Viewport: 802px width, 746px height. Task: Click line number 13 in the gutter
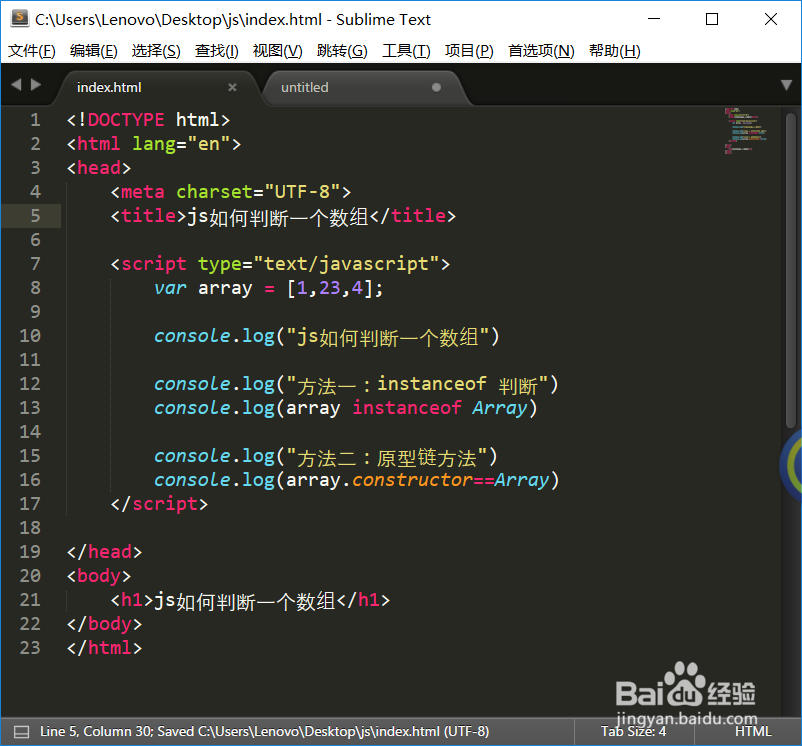[x=30, y=408]
